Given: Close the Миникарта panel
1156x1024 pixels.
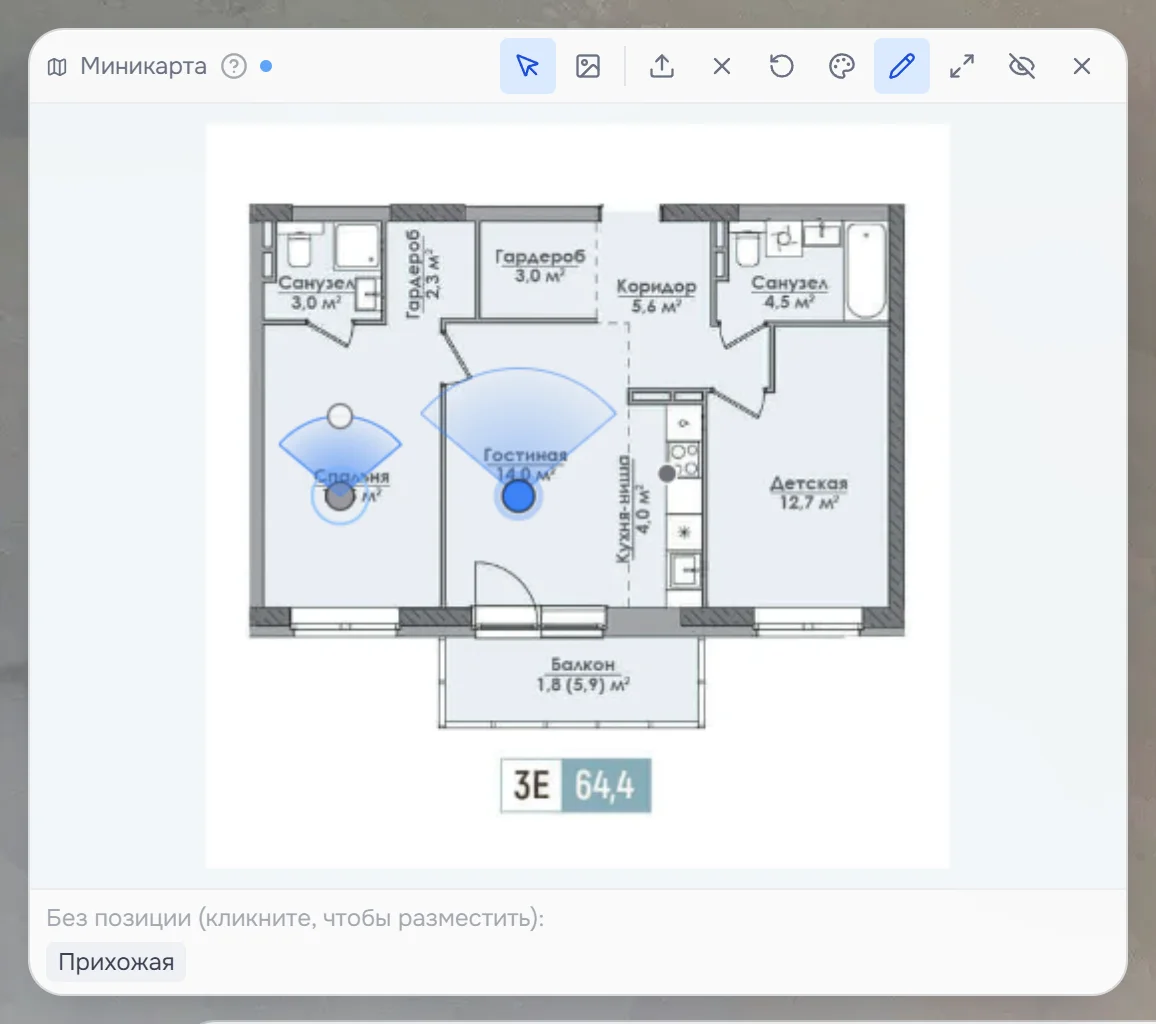Looking at the screenshot, I should point(1082,66).
